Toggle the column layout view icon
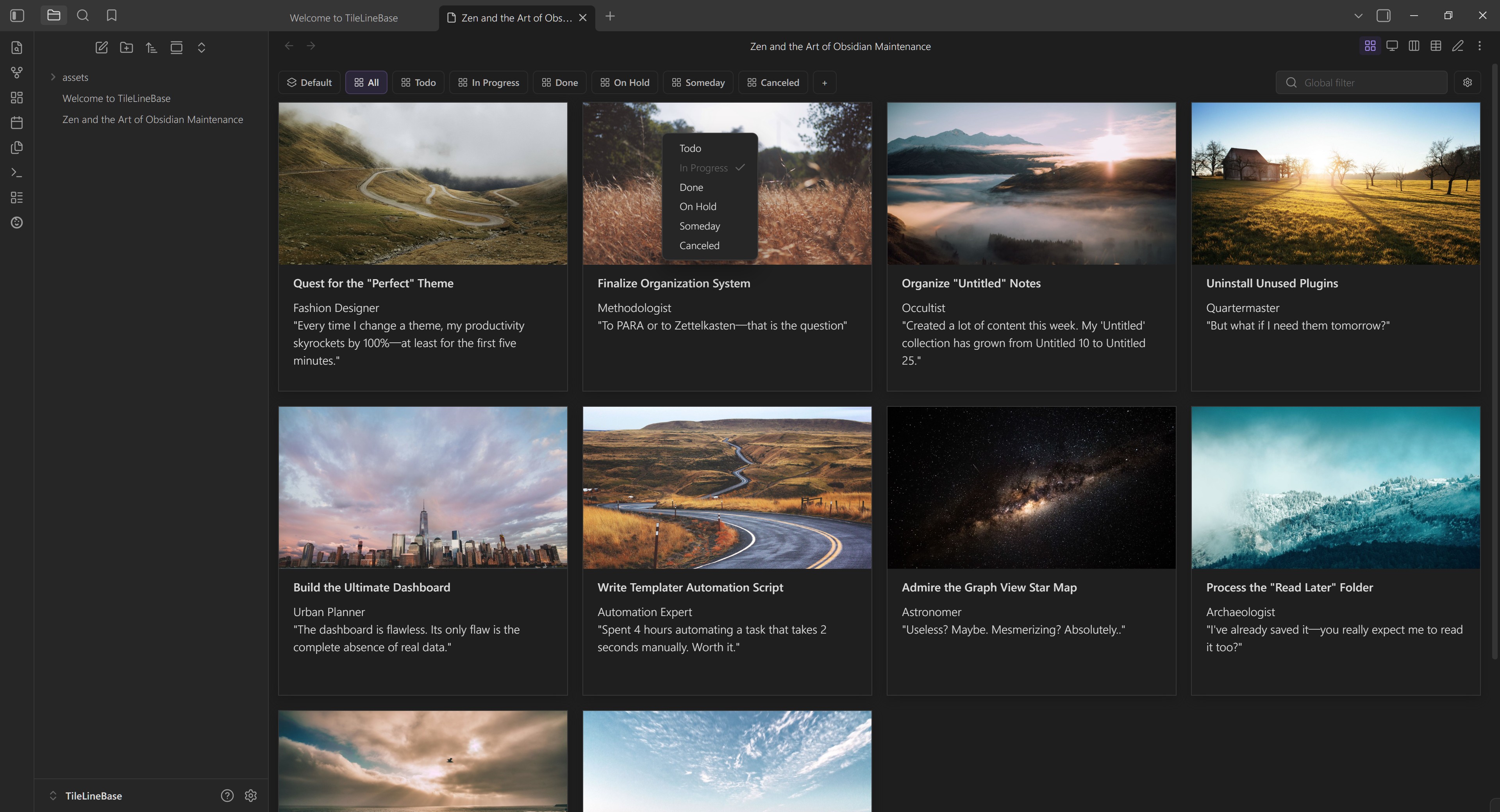Image resolution: width=1500 pixels, height=812 pixels. (x=1414, y=45)
